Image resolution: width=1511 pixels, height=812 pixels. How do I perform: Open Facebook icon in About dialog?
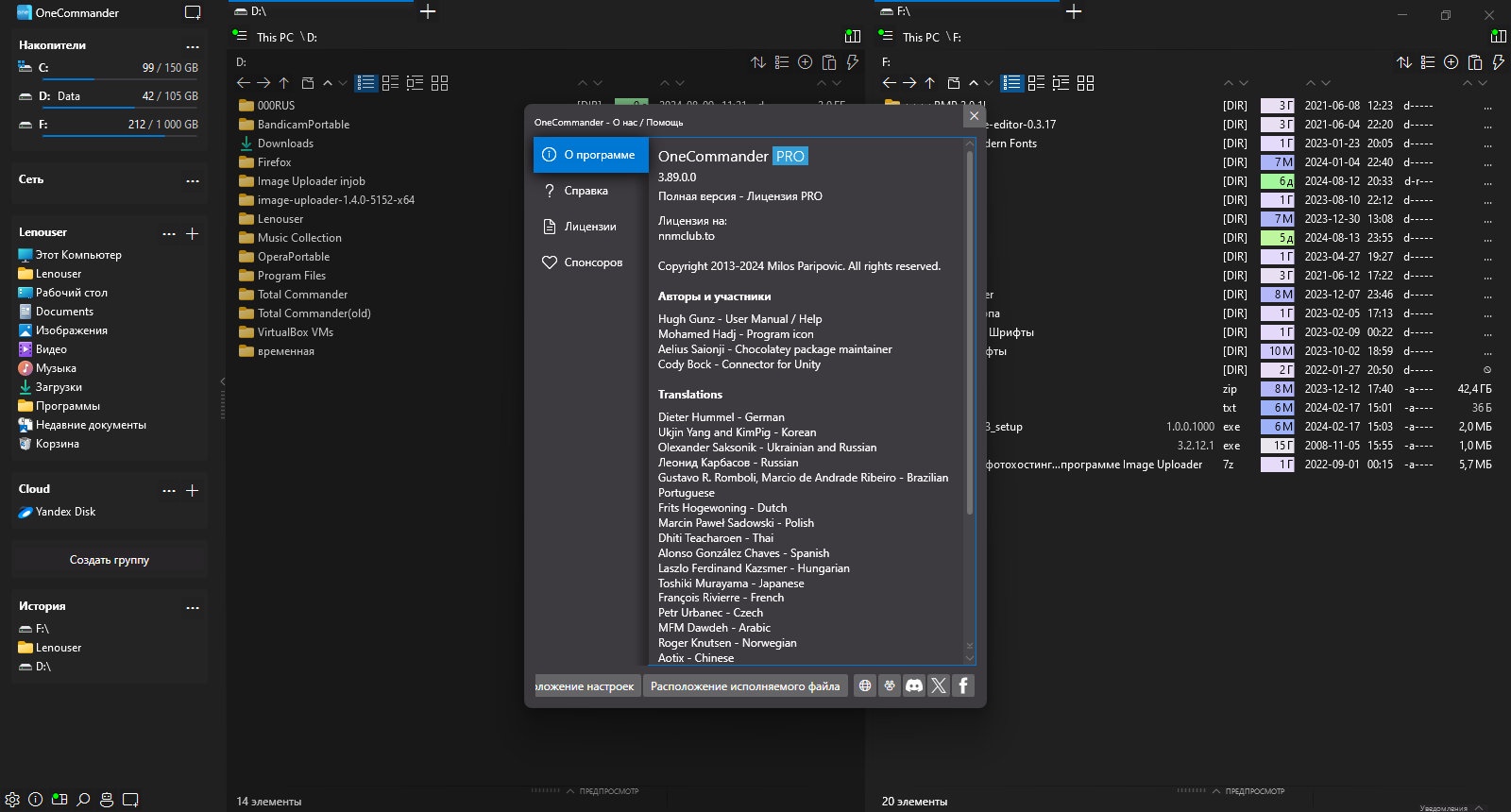tap(963, 685)
